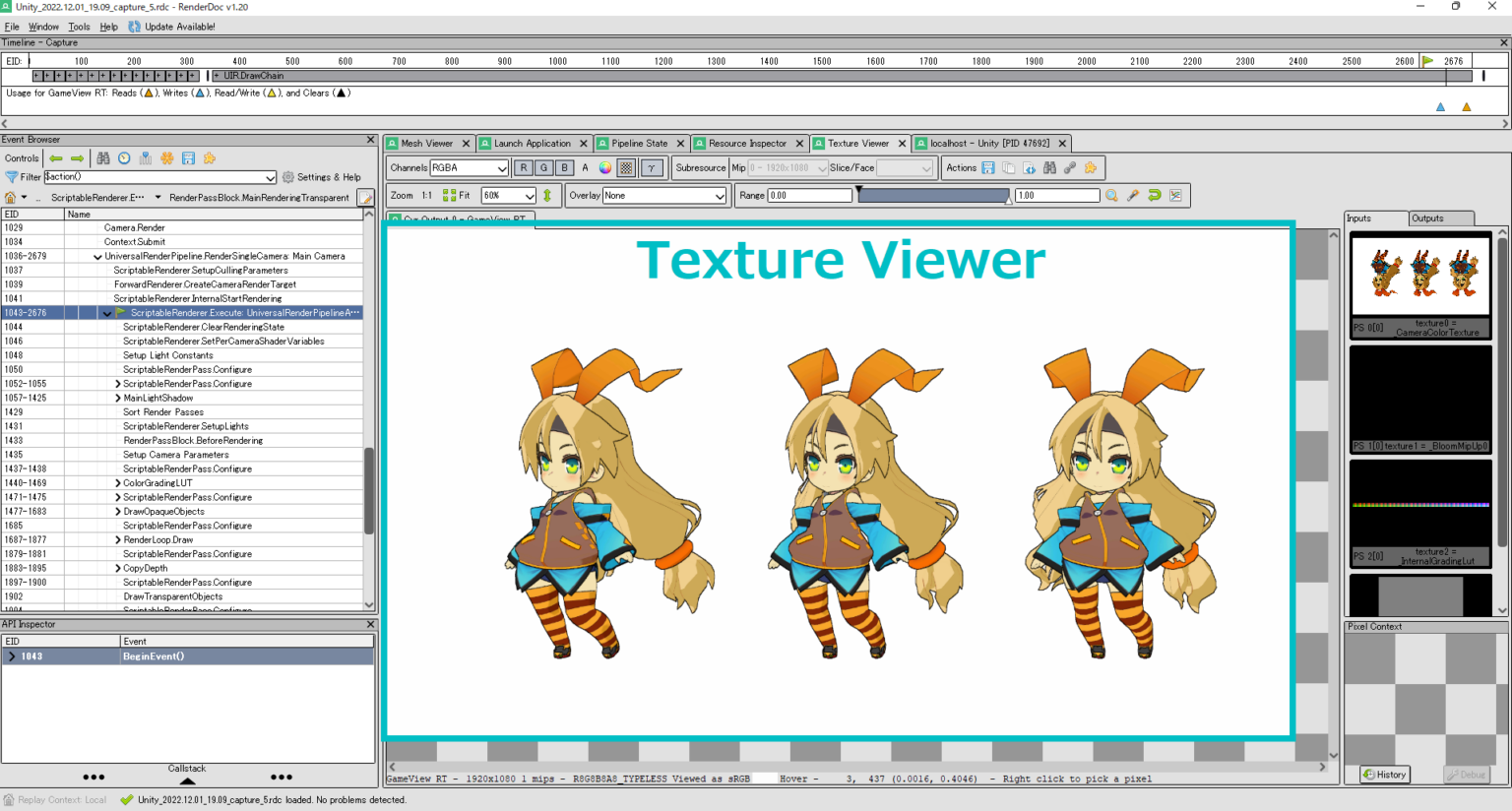1512x811 pixels.
Task: Open the Channels RGBA dropdown
Action: (470, 167)
